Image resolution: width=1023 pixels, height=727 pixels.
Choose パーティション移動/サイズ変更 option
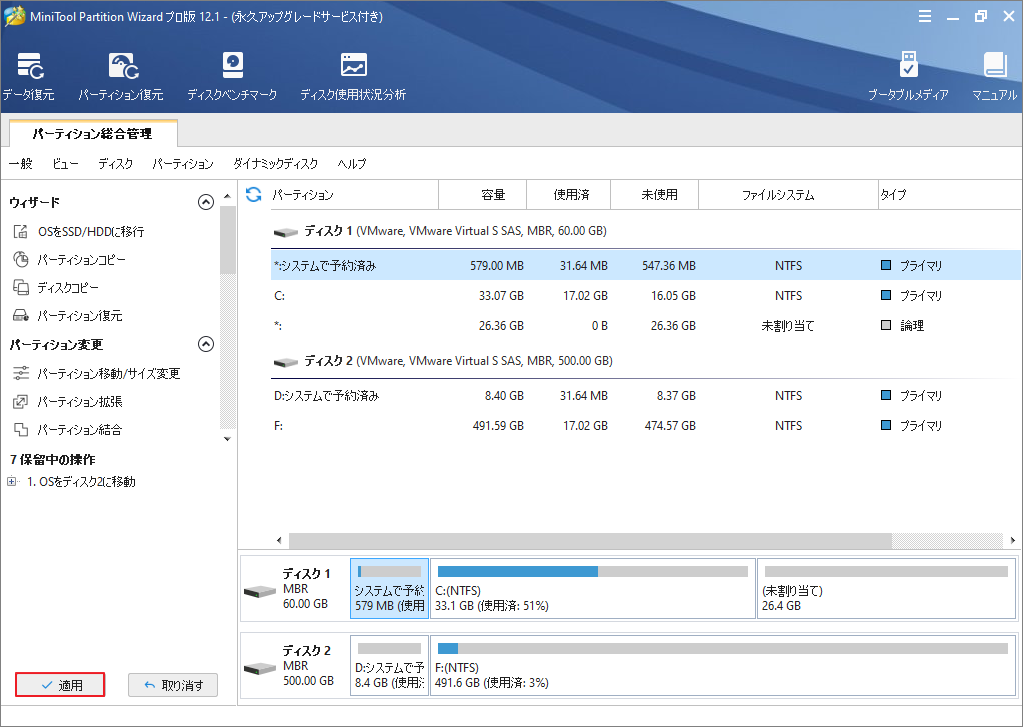97,373
